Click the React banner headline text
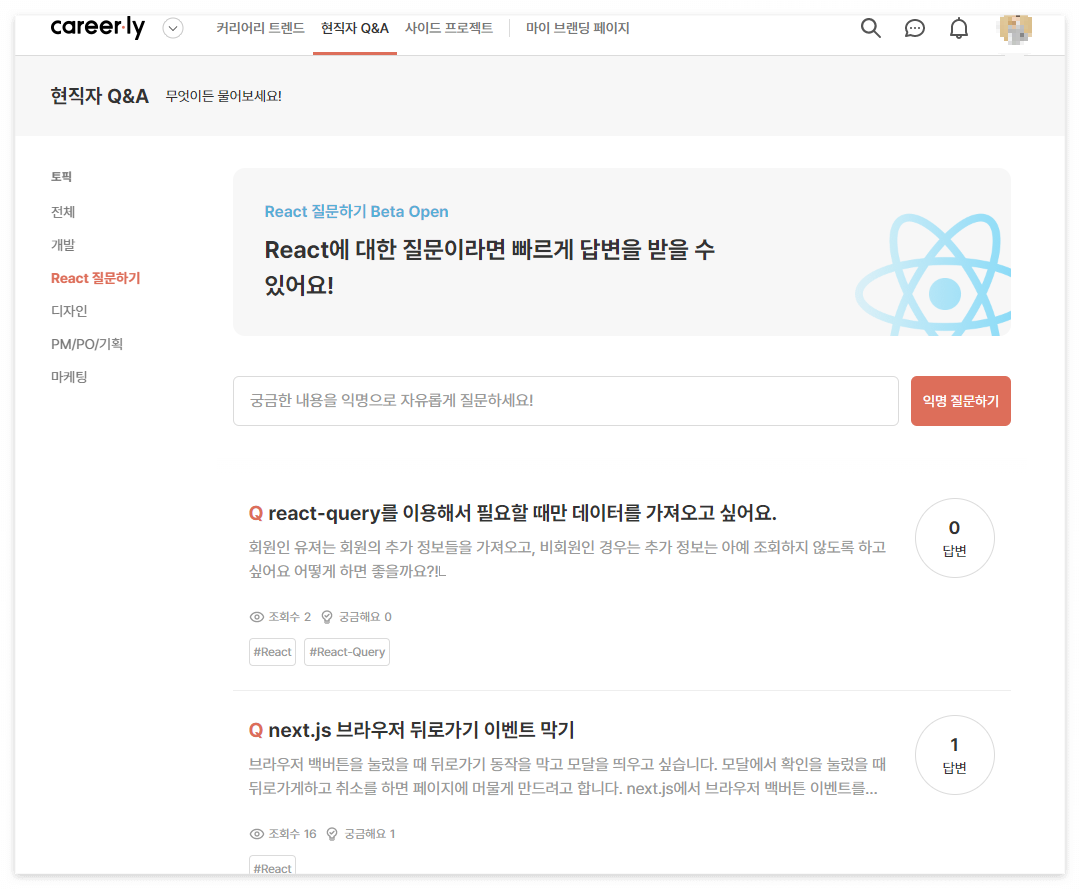 pyautogui.click(x=489, y=267)
